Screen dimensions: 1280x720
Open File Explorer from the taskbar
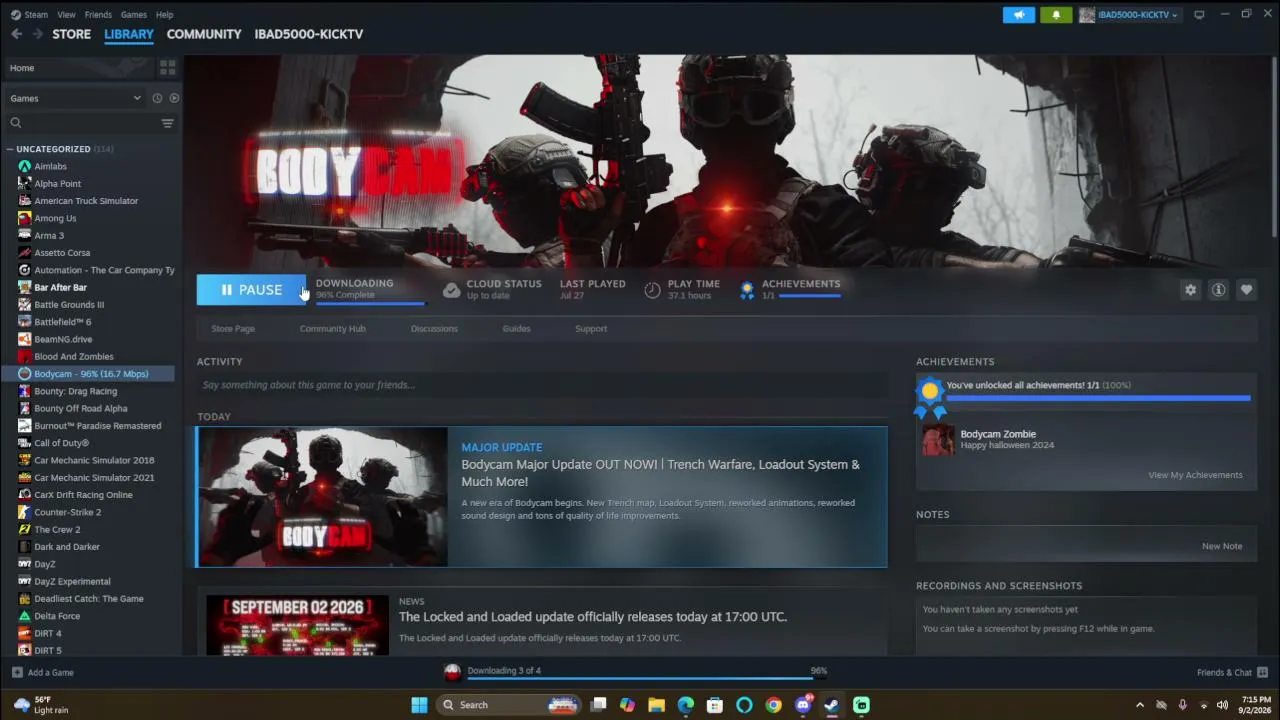[656, 705]
